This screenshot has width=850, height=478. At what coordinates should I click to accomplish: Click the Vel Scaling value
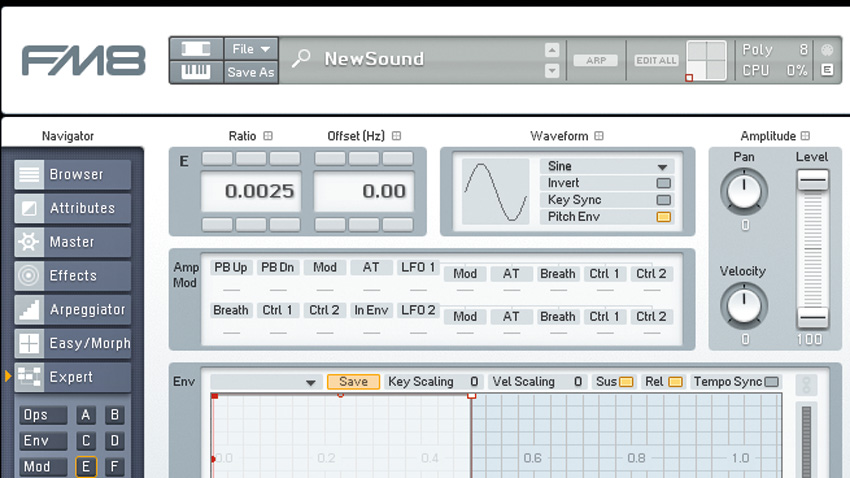point(578,382)
